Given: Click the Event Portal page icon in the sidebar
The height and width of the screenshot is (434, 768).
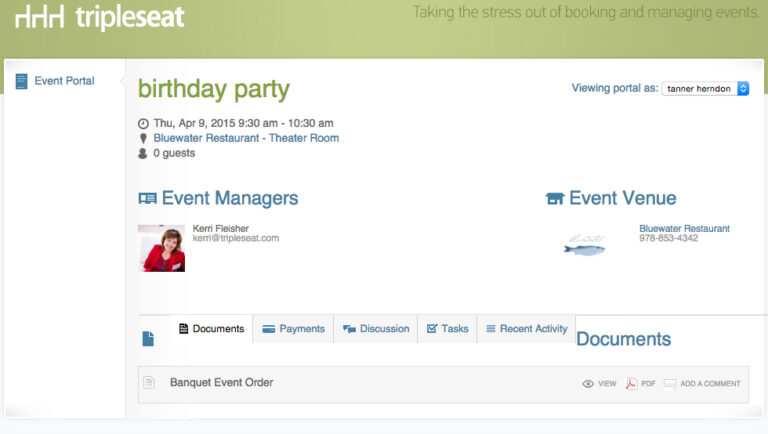Looking at the screenshot, I should (22, 81).
